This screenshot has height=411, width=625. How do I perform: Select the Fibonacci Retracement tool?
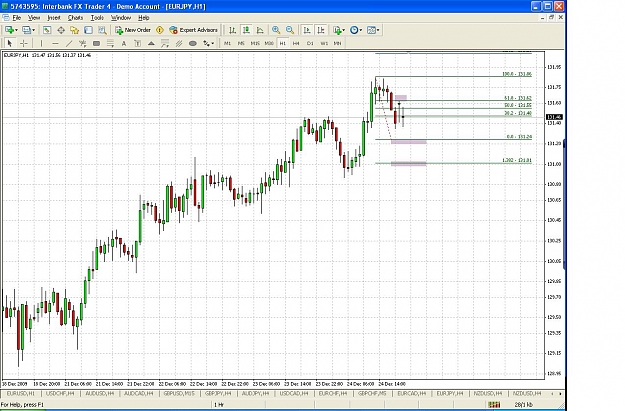click(x=110, y=43)
